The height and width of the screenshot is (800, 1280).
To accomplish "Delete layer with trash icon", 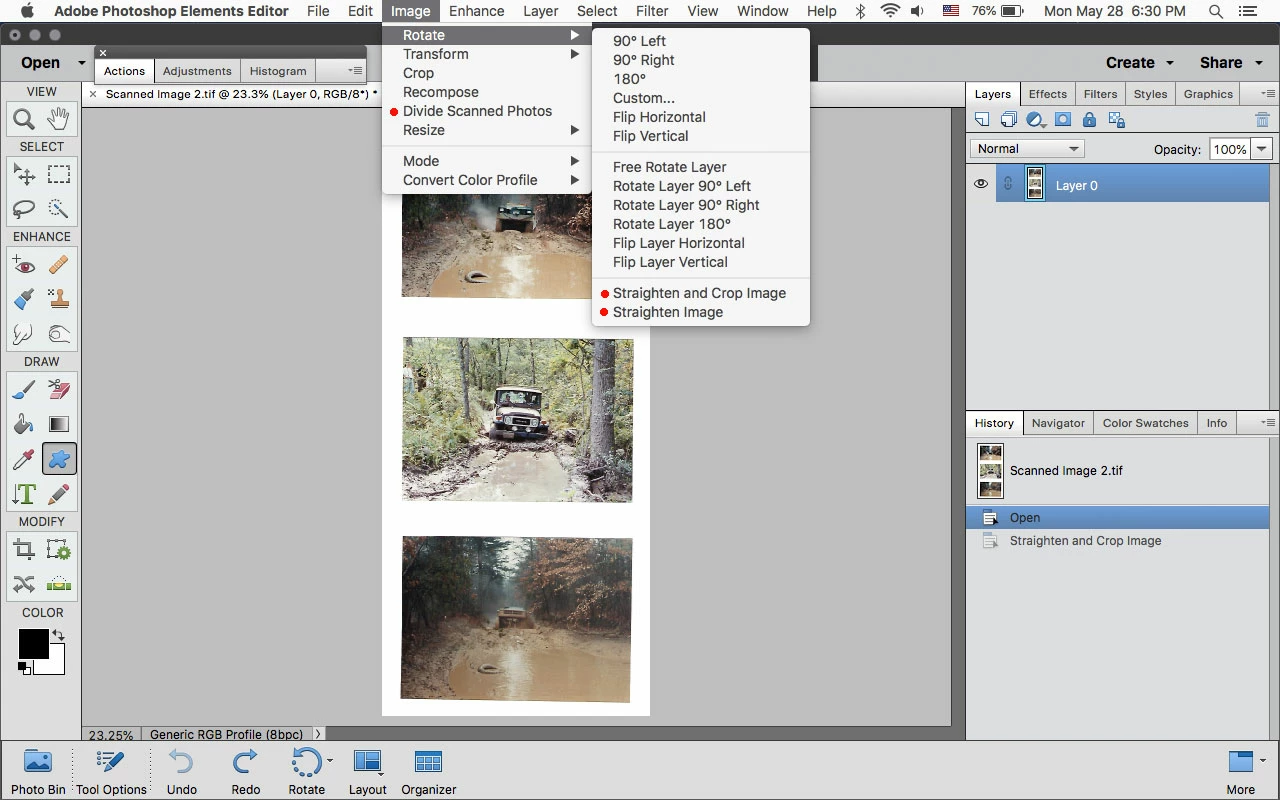I will 1262,120.
